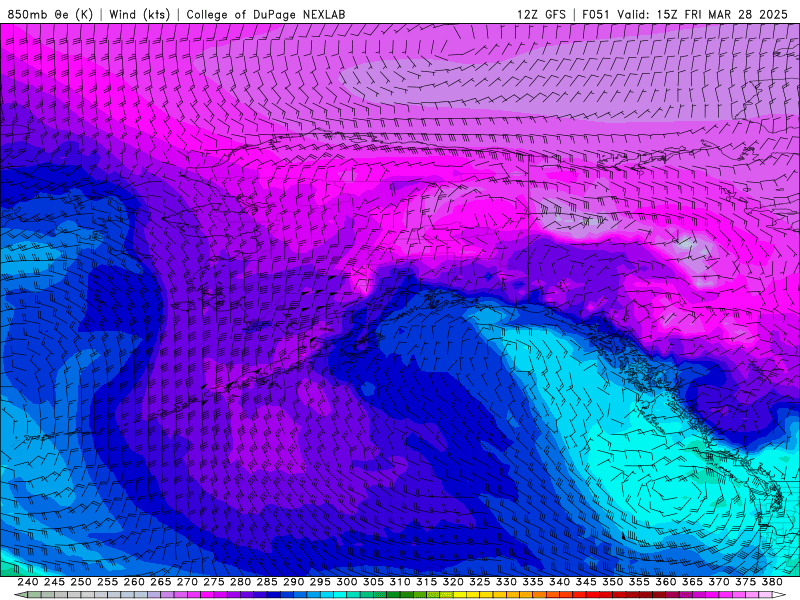Pick the bright yellow swatch in the color bar

click(460, 595)
